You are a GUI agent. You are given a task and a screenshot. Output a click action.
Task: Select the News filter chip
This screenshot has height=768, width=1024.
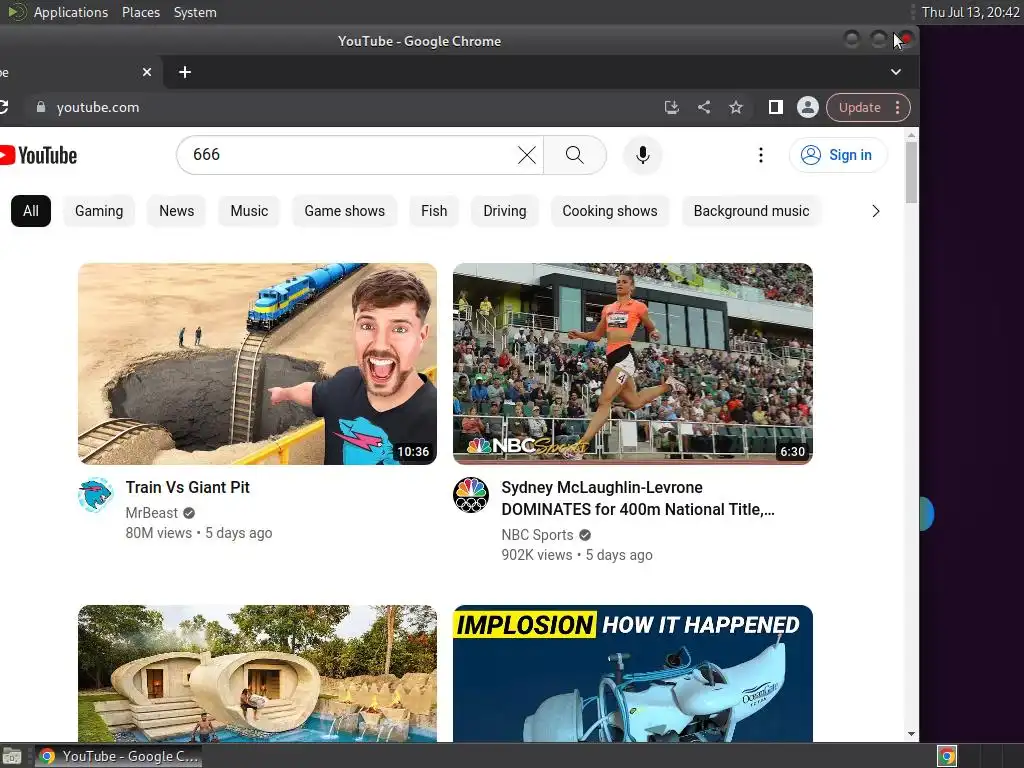[176, 211]
